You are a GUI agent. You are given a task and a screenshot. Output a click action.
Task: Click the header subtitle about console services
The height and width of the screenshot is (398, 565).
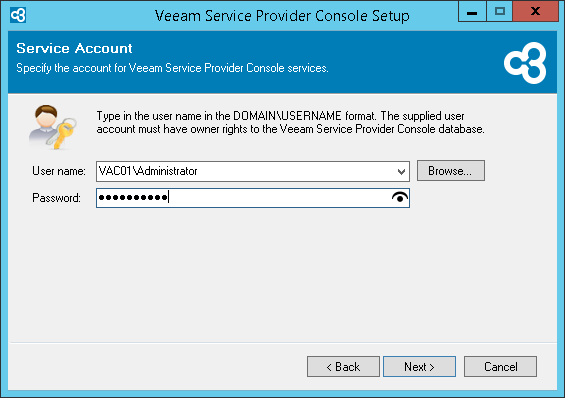pyautogui.click(x=172, y=68)
